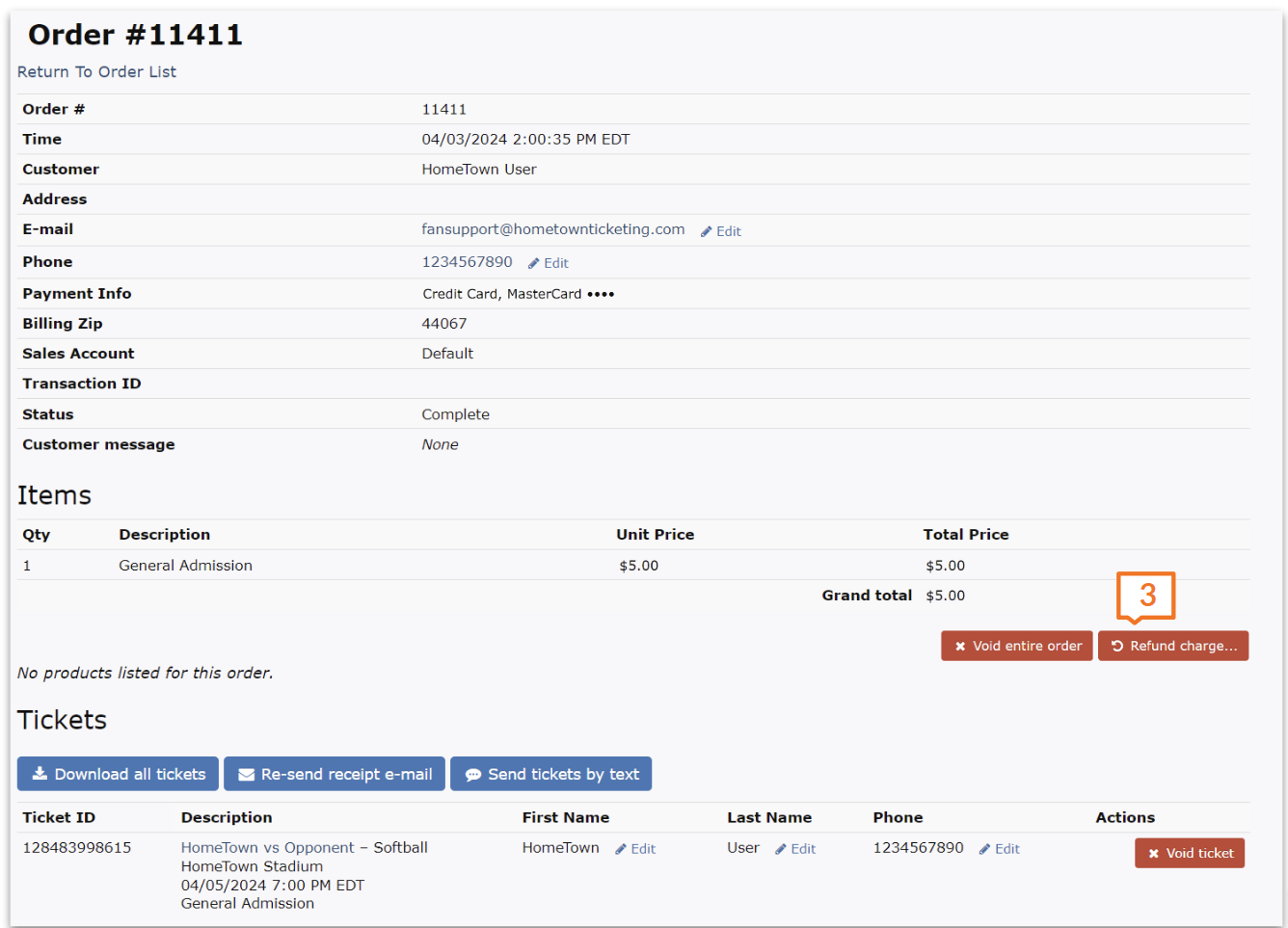Click the pencil icon next to ticket Last Name
Viewport: 1288px width, 928px height.
(x=781, y=849)
